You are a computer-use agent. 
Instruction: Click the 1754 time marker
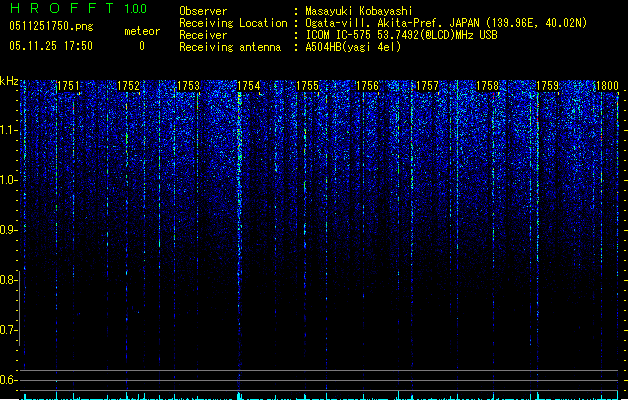(249, 86)
